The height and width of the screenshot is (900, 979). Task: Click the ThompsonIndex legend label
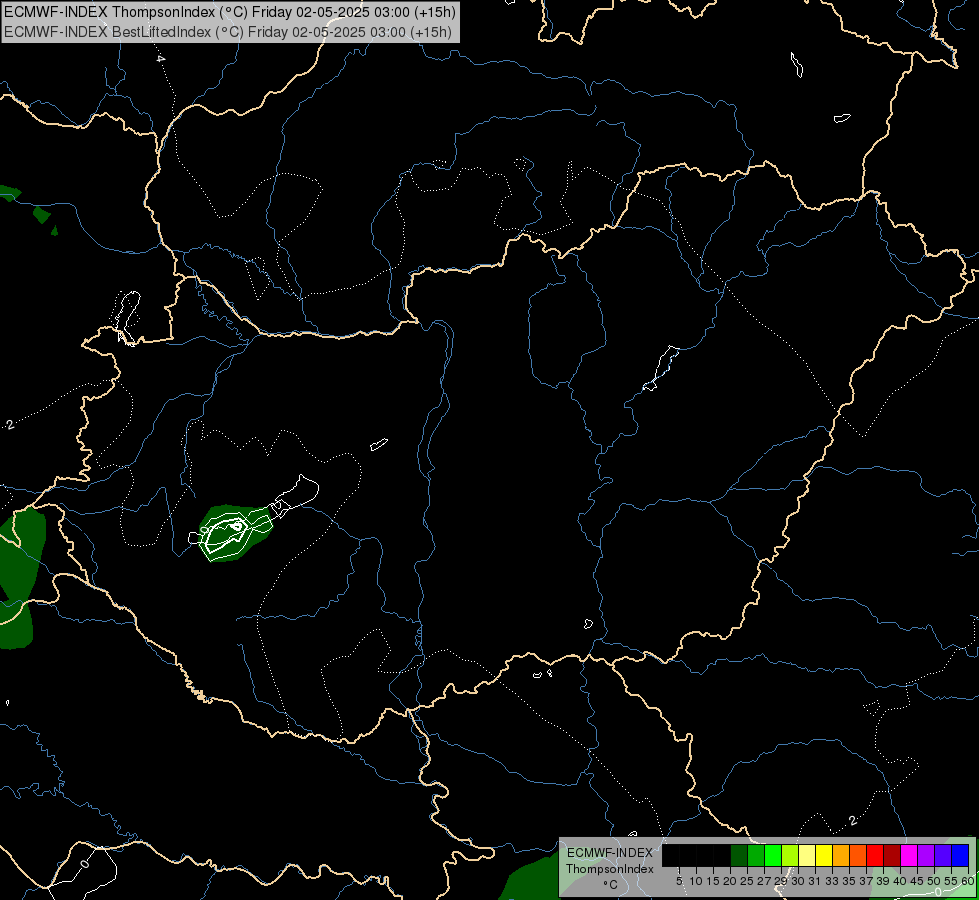[x=609, y=869]
